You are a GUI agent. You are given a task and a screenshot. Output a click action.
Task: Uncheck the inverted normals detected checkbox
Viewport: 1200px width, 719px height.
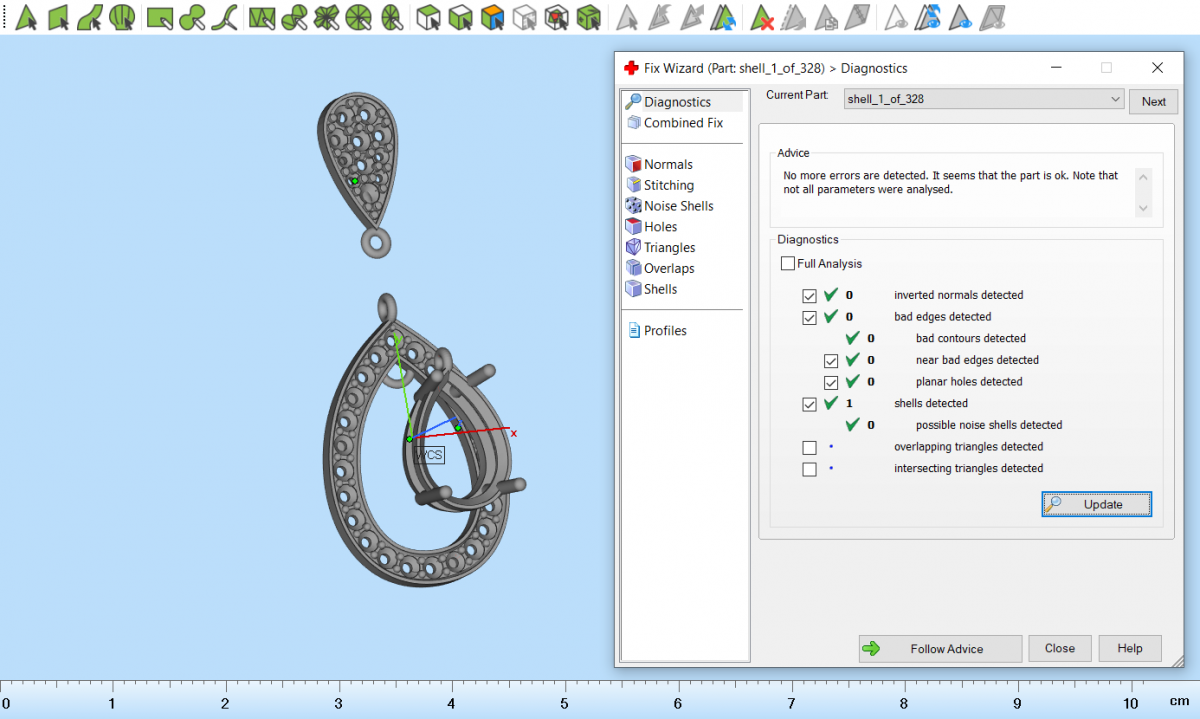(x=810, y=296)
